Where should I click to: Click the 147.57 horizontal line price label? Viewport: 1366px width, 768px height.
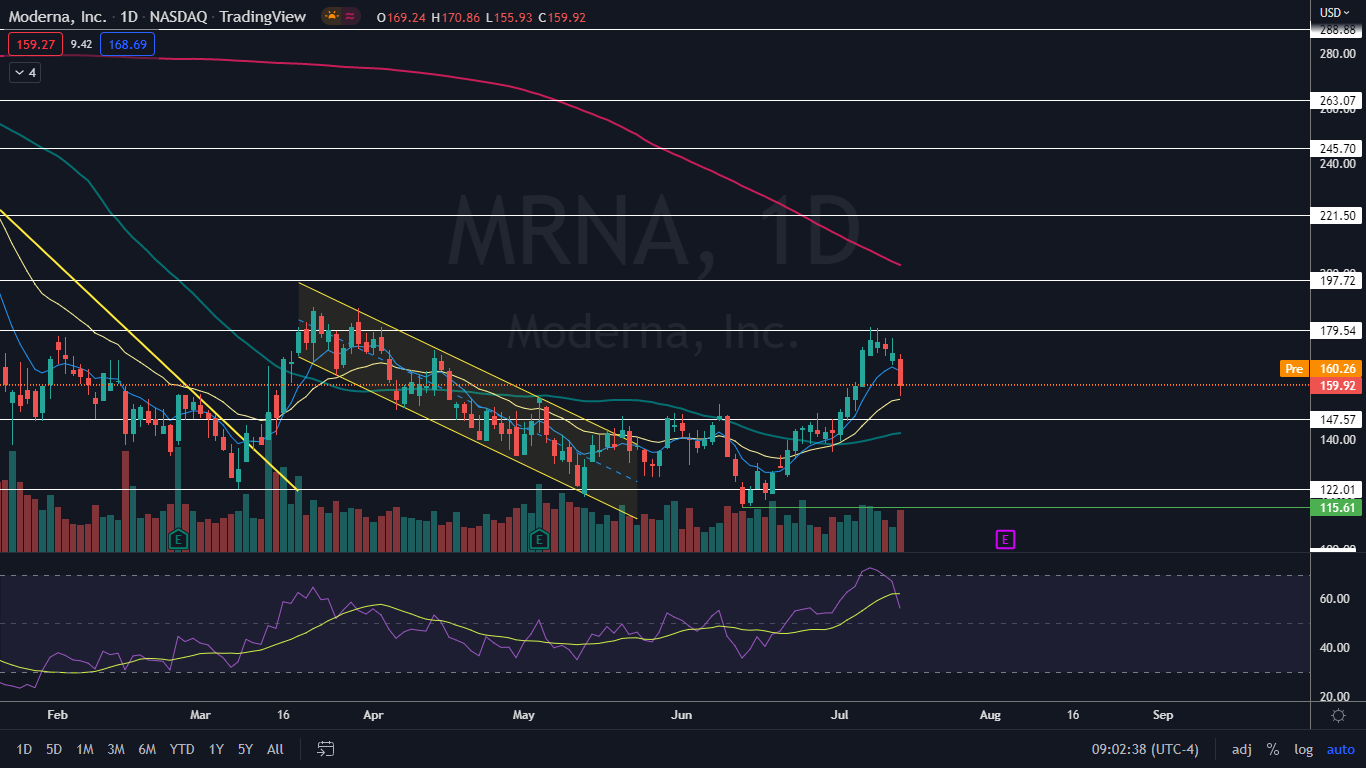[1337, 420]
